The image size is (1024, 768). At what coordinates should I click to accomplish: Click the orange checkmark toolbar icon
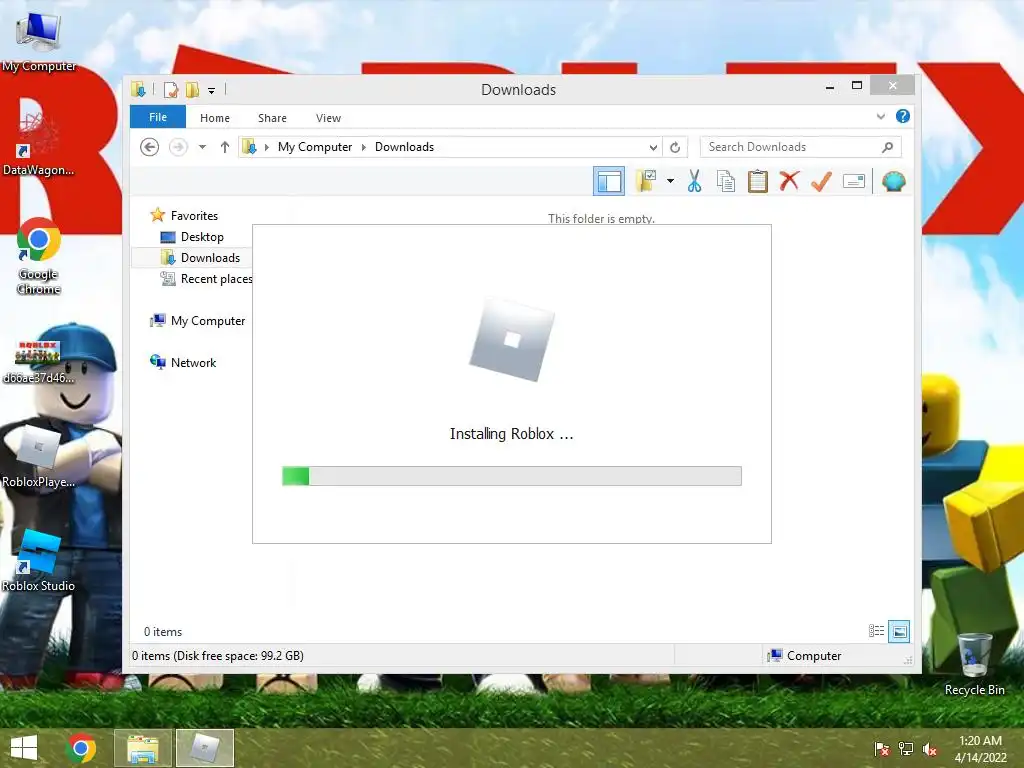click(x=821, y=181)
